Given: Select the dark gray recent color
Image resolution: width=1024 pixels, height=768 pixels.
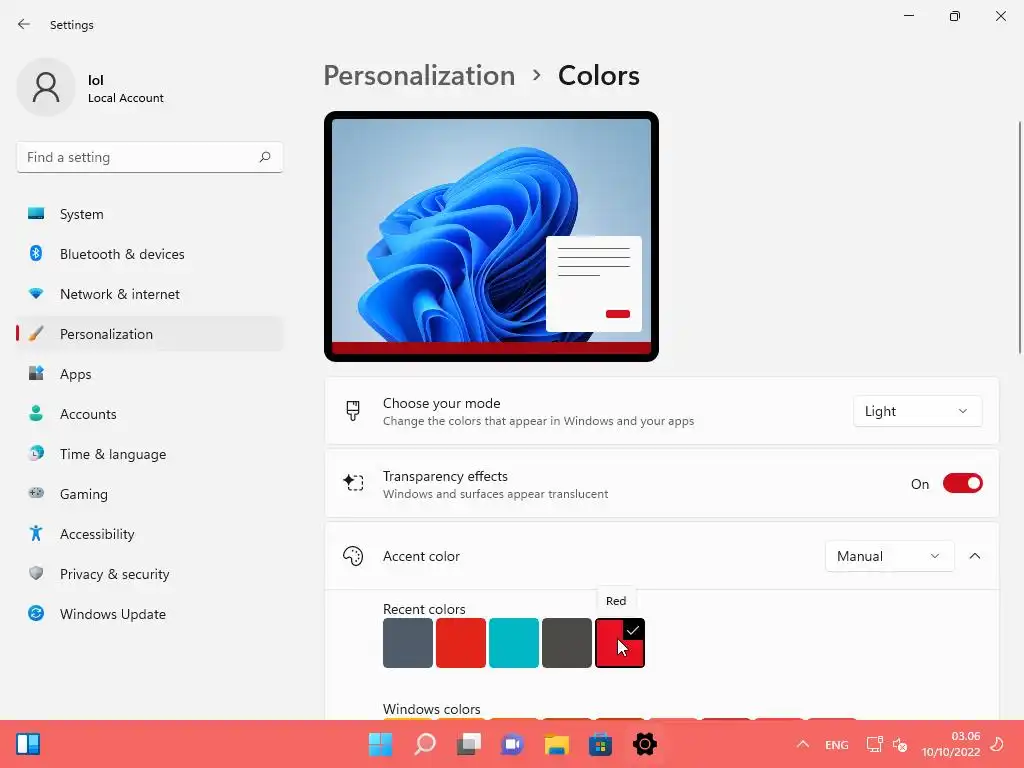Looking at the screenshot, I should 566,643.
